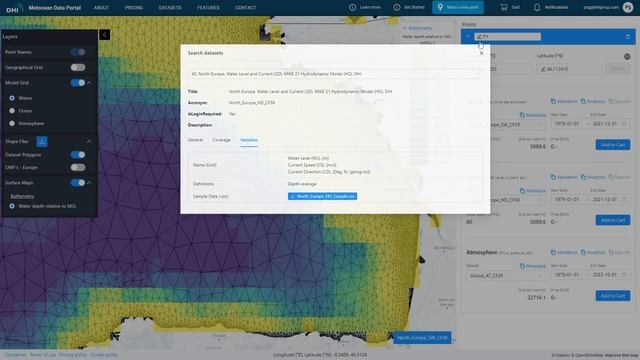Select Ocean model grid radio
This screenshot has width=640, height=360.
click(x=12, y=111)
